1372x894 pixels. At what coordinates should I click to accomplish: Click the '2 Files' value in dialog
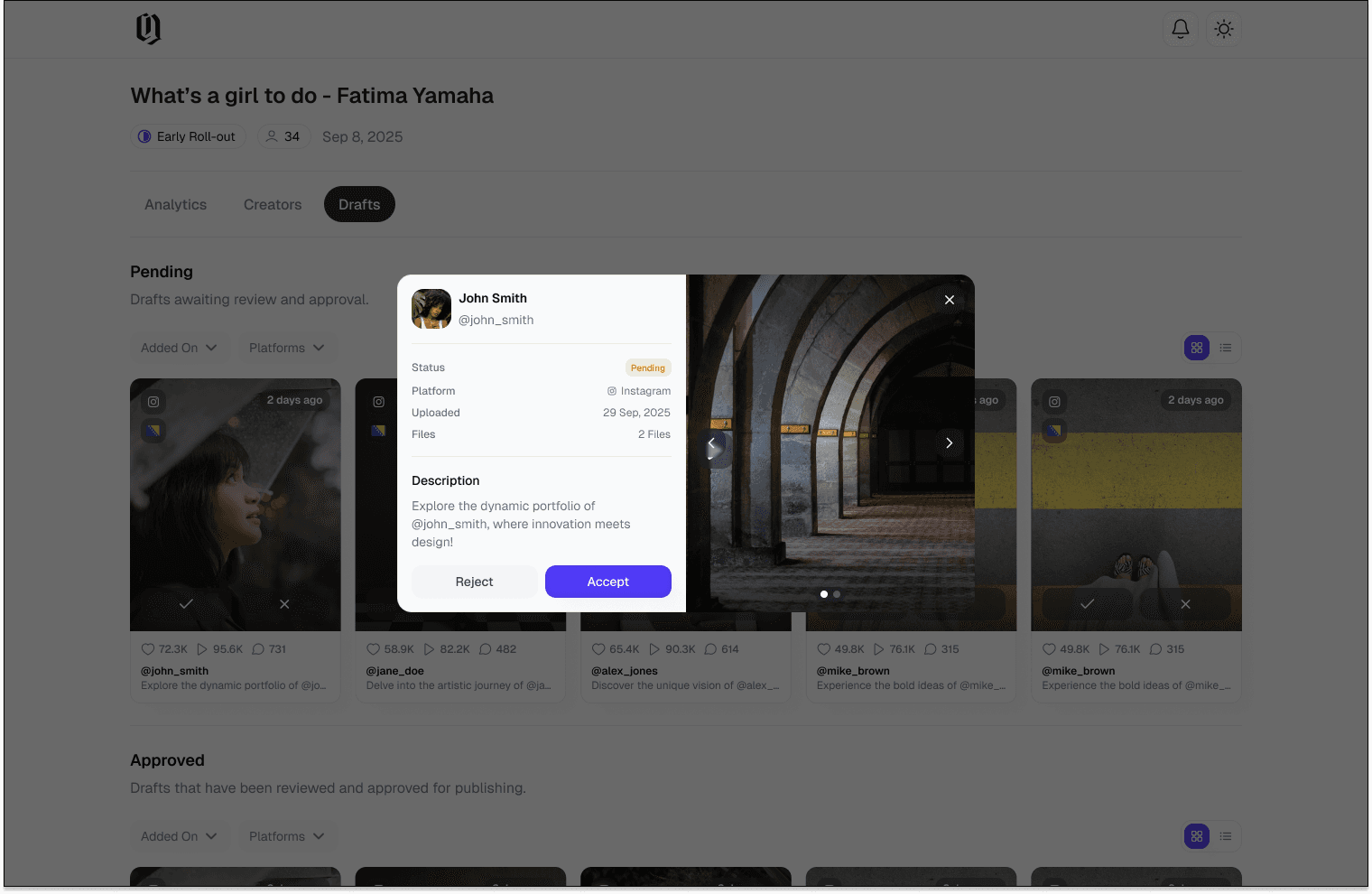click(654, 434)
